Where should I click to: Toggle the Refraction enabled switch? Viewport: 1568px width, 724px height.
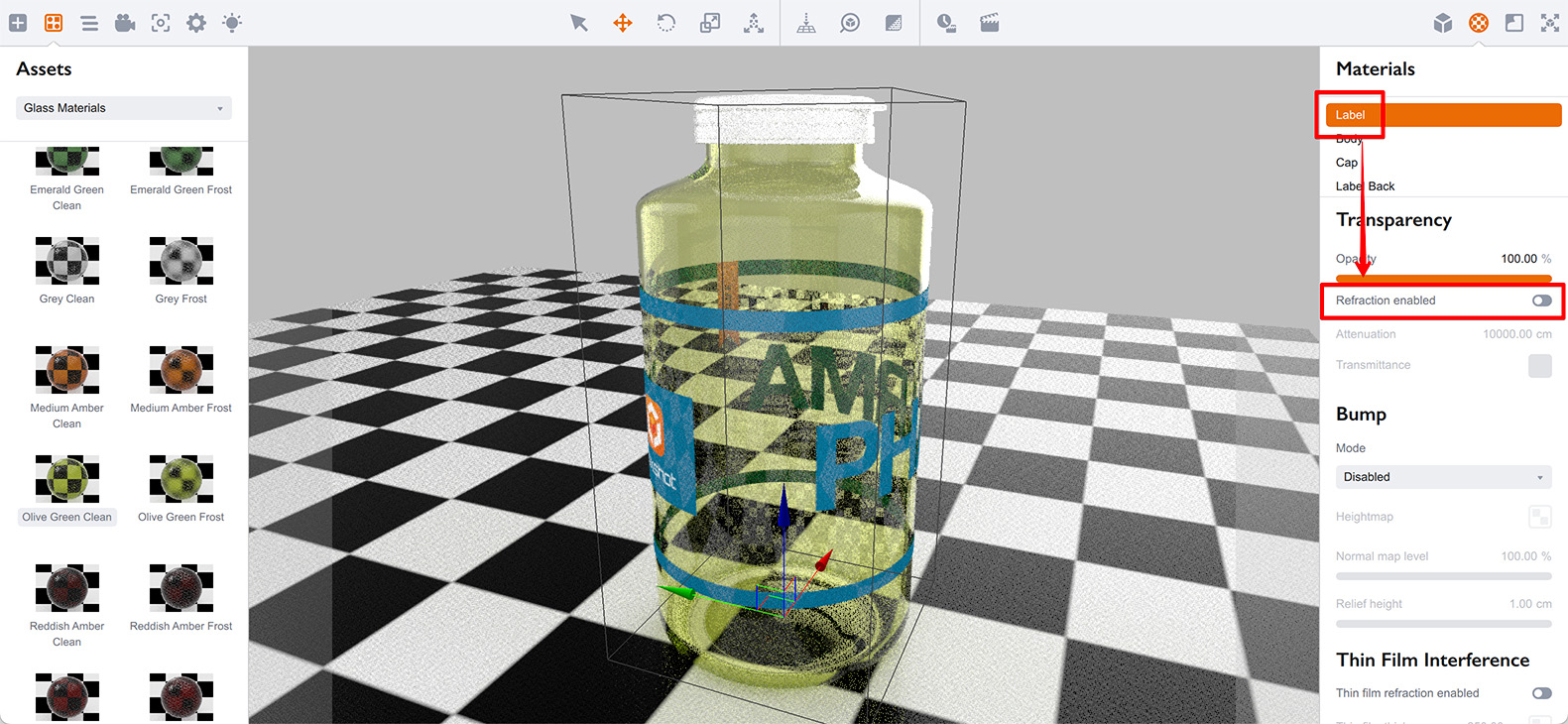tap(1541, 301)
